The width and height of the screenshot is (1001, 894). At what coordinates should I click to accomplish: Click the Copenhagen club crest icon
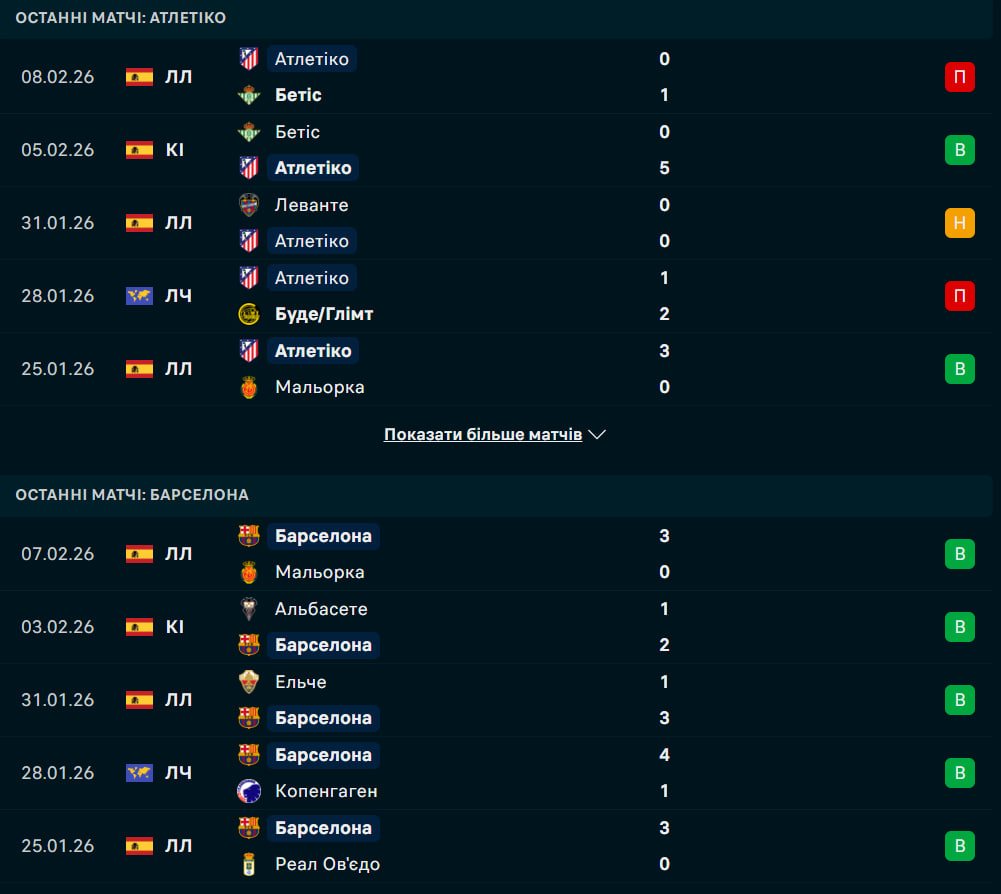[249, 791]
